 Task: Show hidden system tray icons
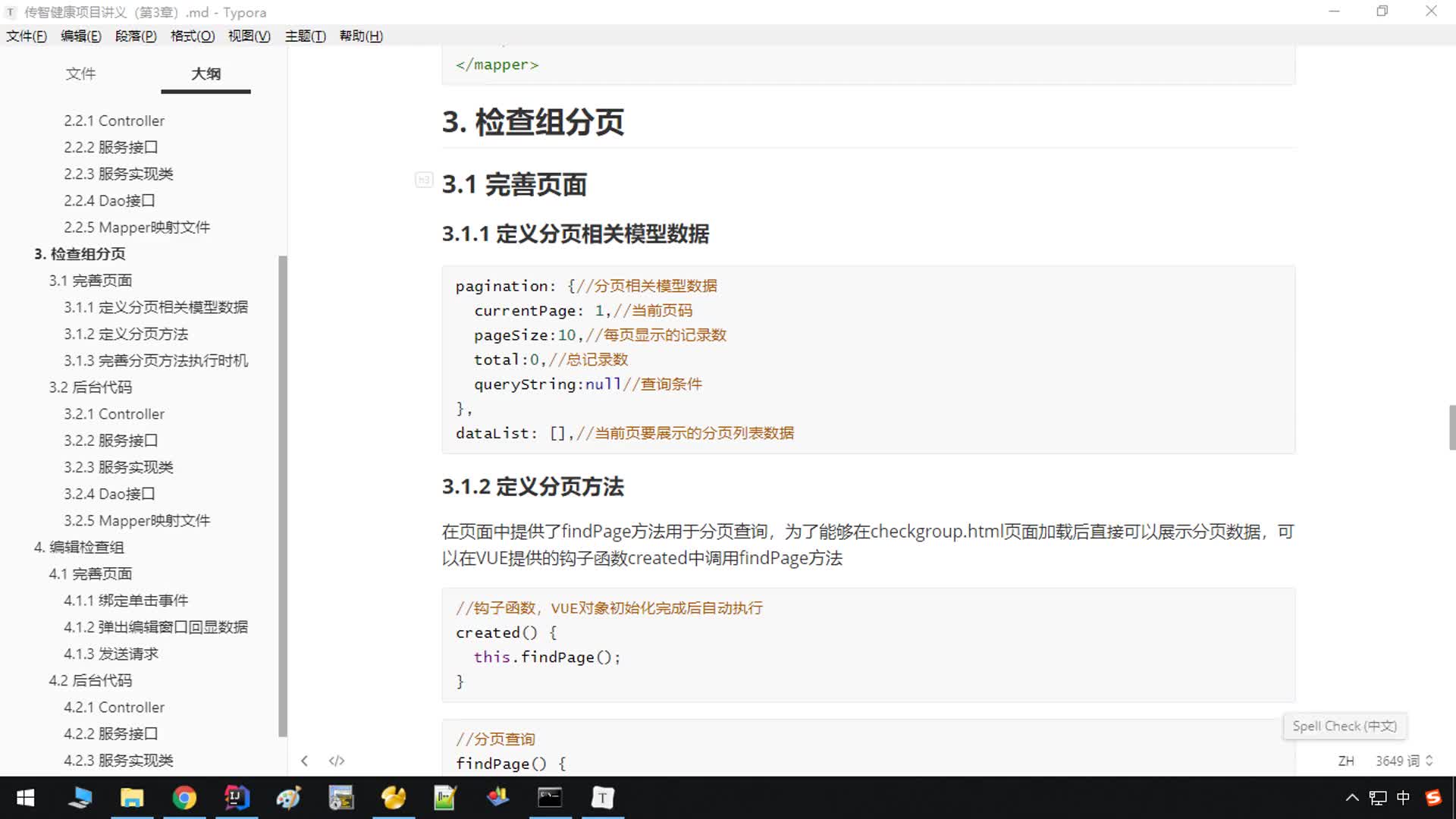(1352, 798)
